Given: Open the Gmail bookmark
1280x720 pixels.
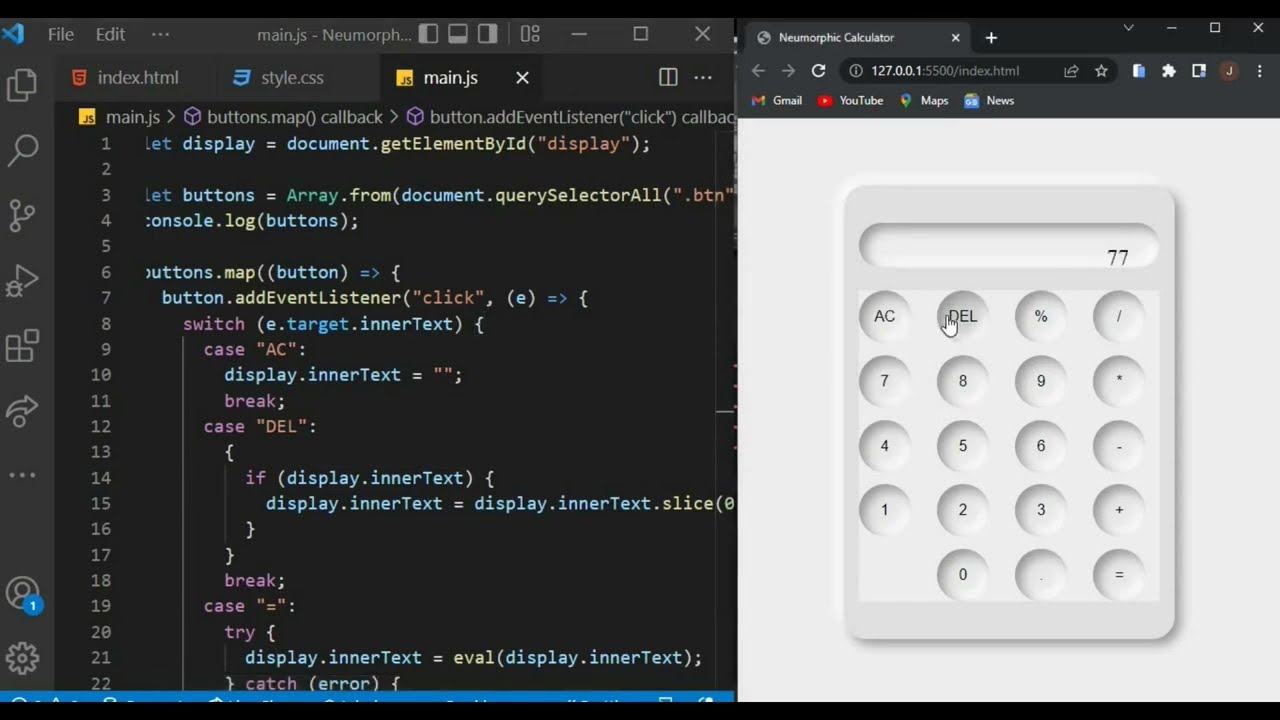Looking at the screenshot, I should point(777,100).
